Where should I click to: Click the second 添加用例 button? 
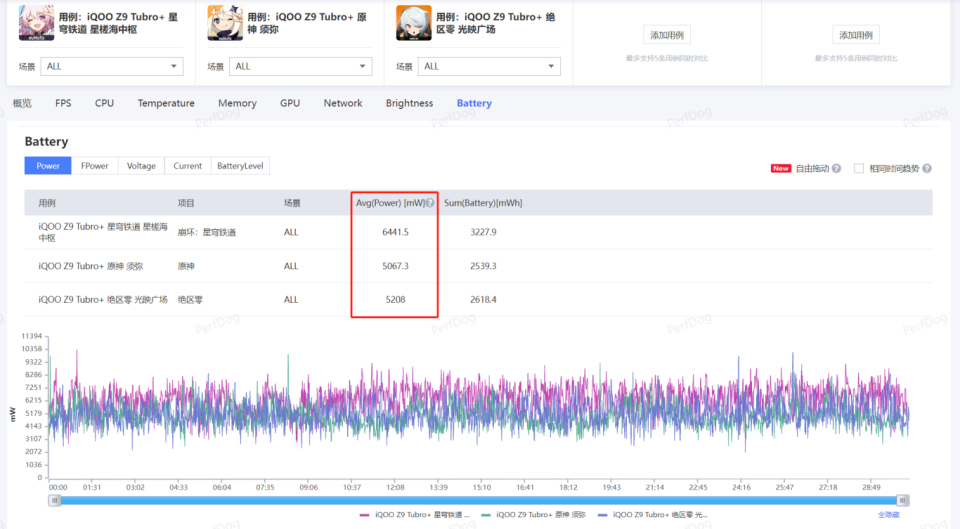point(856,35)
